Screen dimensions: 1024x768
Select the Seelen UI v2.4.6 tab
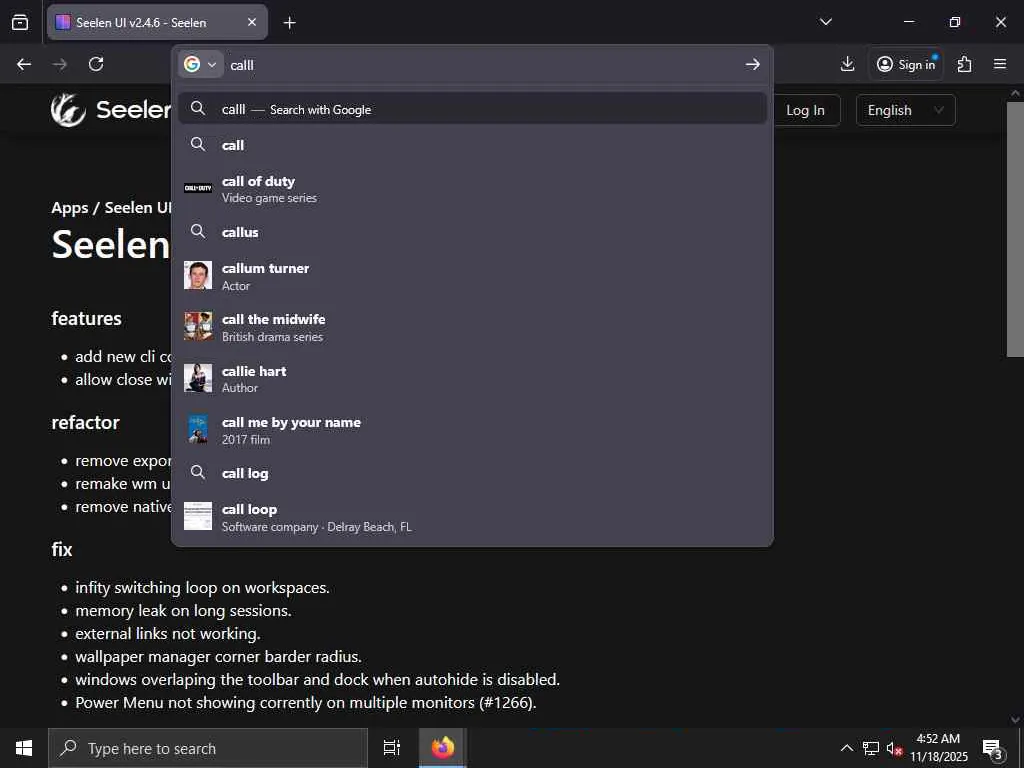[x=157, y=22]
